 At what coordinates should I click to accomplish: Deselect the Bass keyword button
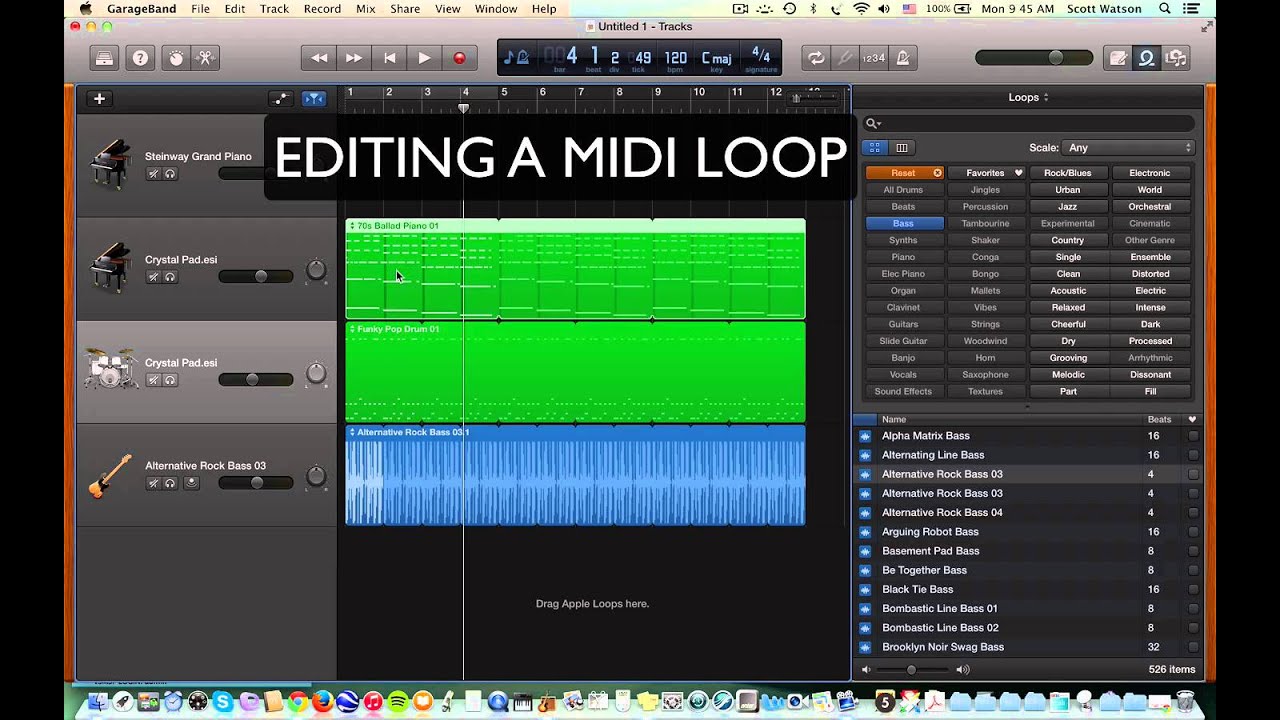tap(903, 223)
